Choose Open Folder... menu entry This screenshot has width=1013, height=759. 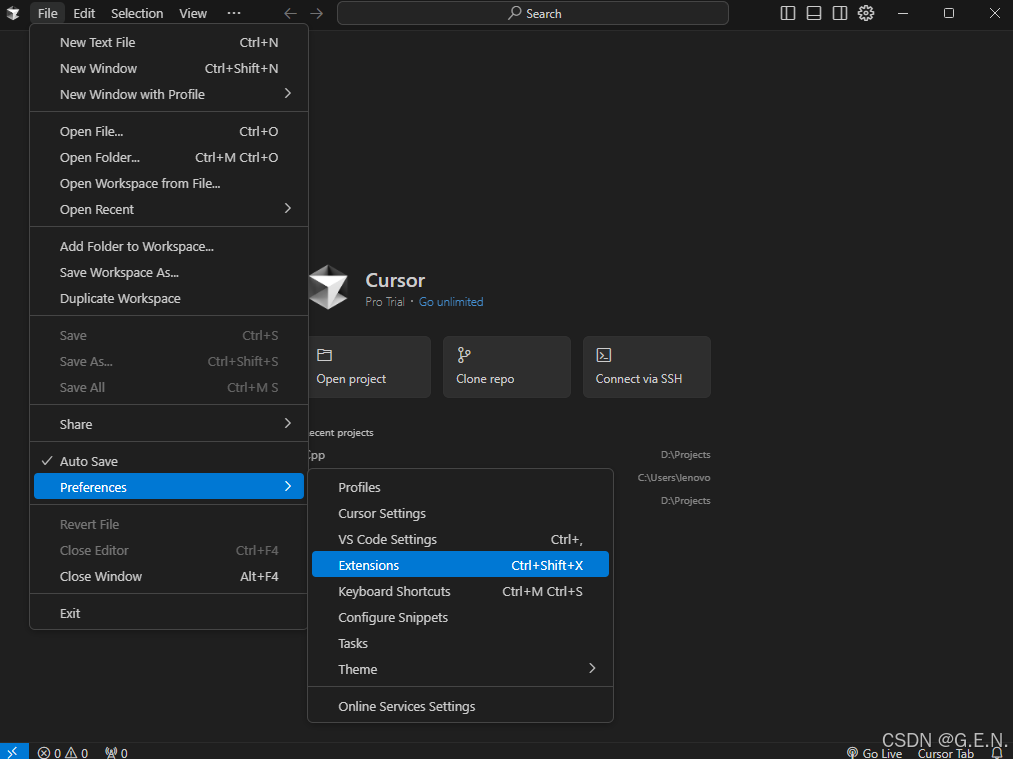coord(169,158)
